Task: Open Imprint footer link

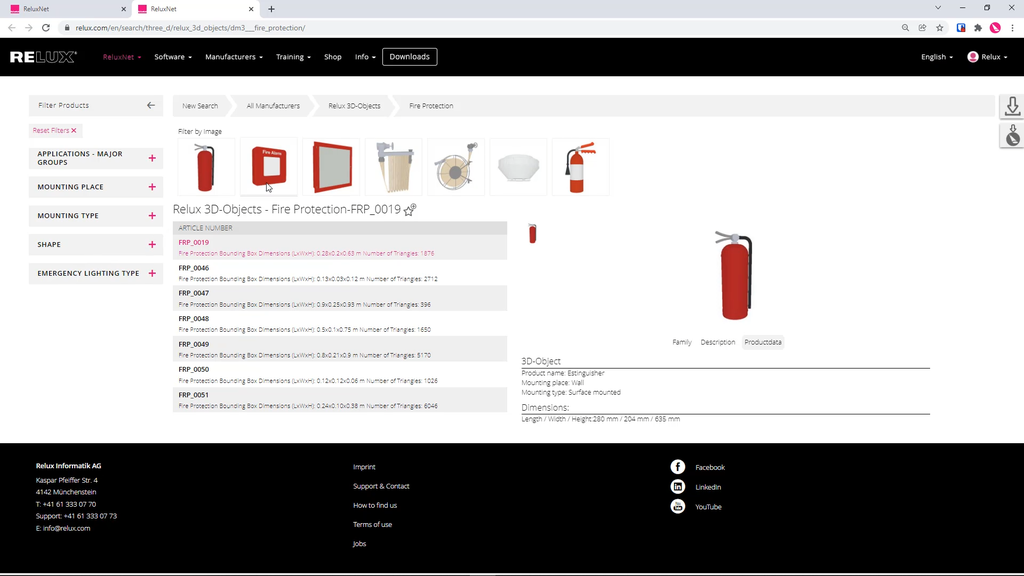Action: point(364,467)
